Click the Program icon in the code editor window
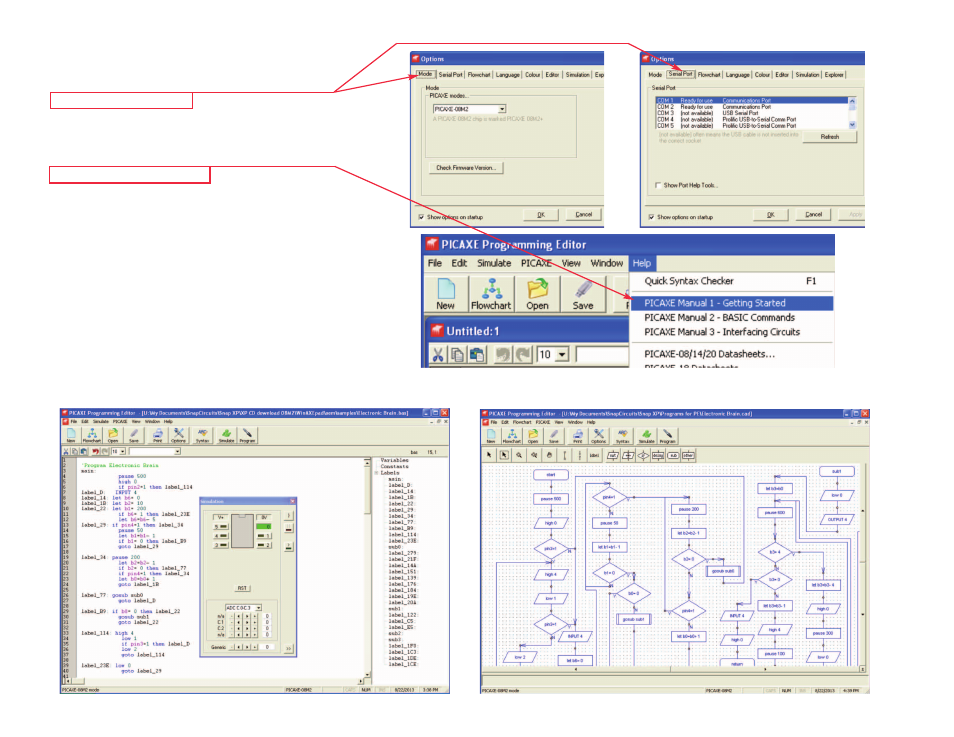Image resolution: width=954 pixels, height=737 pixels. pos(247,435)
